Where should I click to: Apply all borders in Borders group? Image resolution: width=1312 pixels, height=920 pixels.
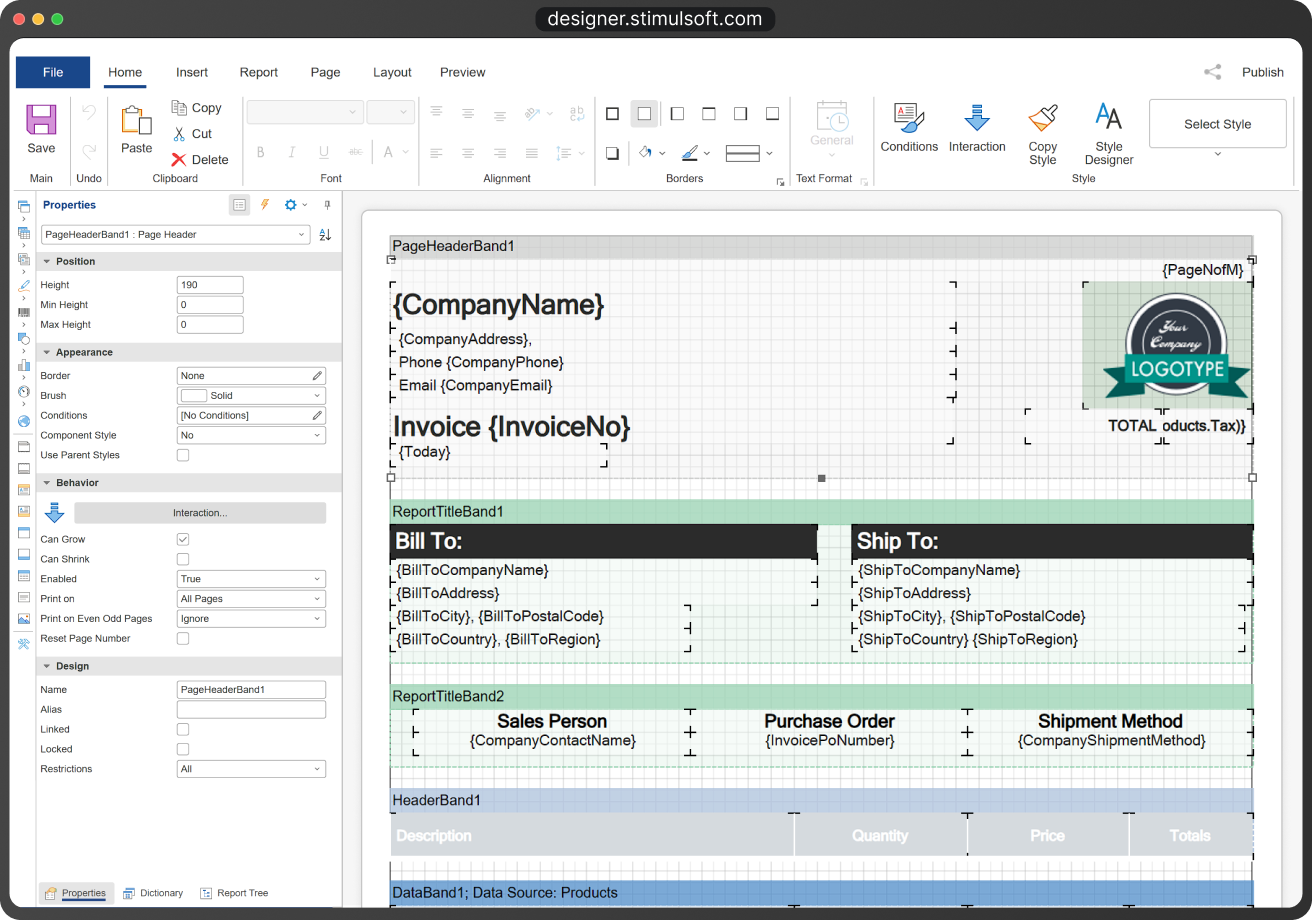click(612, 114)
